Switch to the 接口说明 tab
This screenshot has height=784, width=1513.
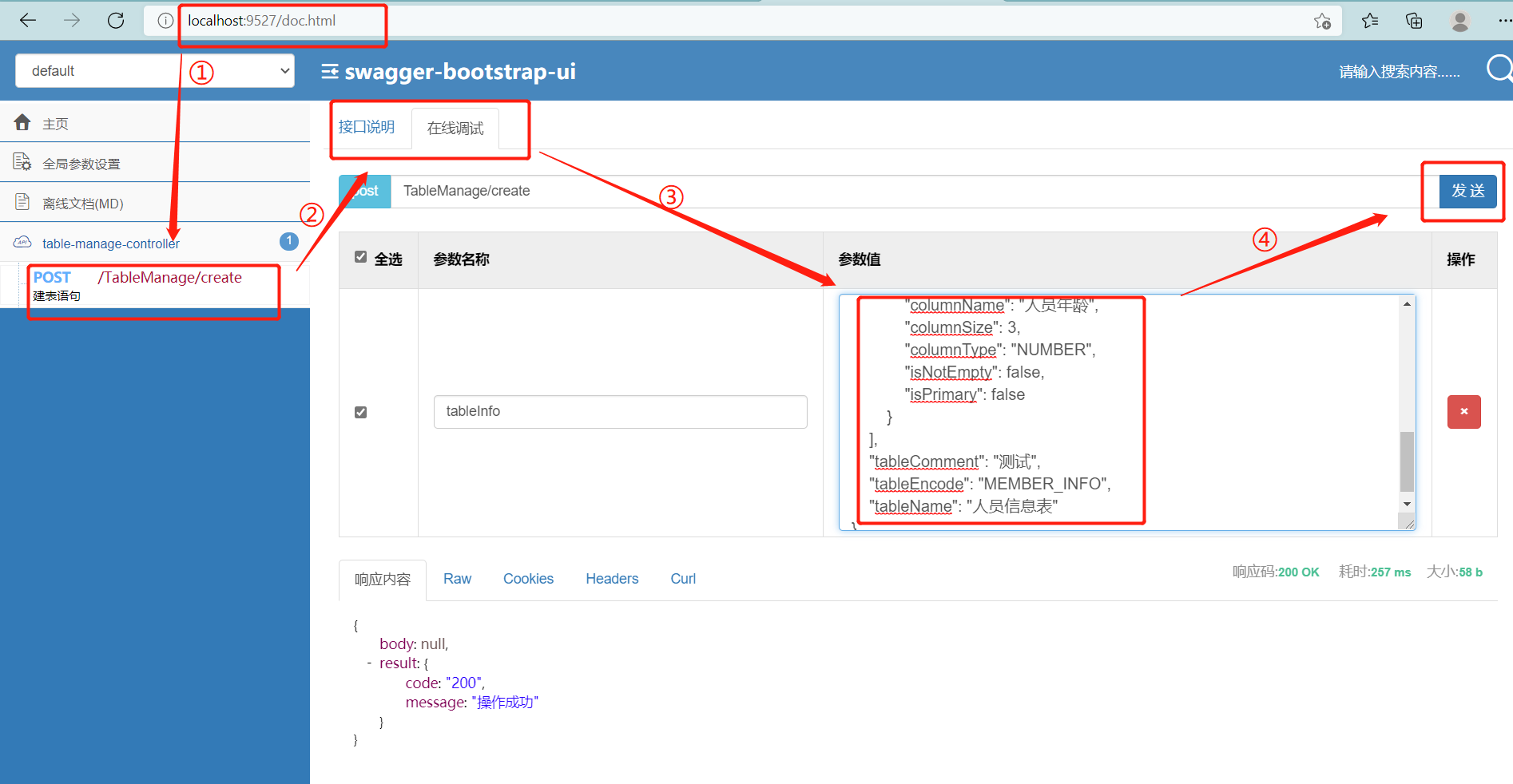(x=365, y=126)
